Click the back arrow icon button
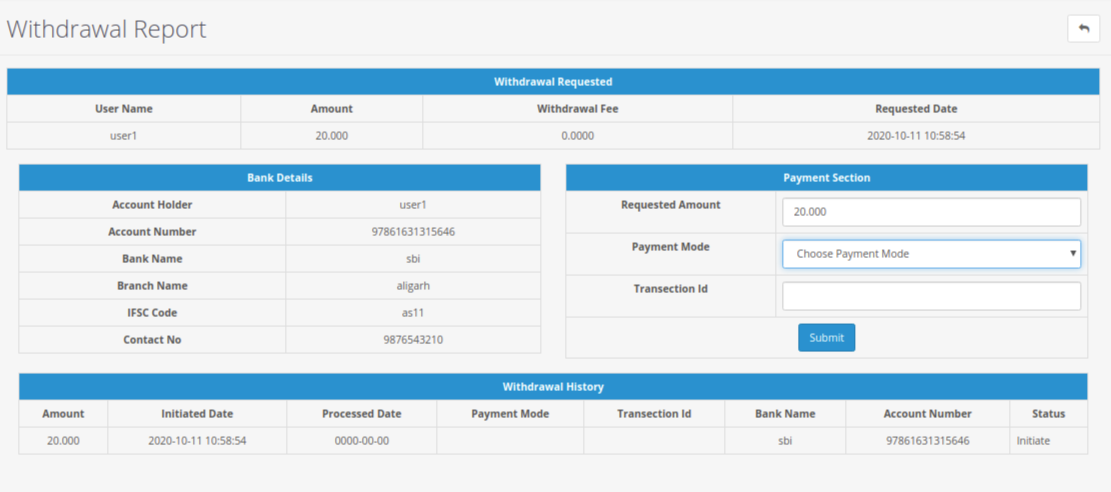 (1083, 29)
